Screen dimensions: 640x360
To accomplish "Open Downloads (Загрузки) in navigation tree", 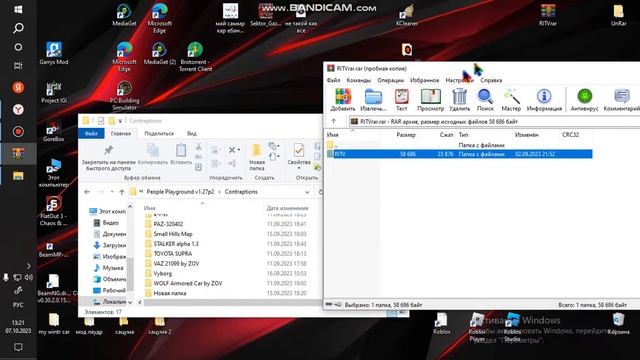I will pyautogui.click(x=110, y=245).
